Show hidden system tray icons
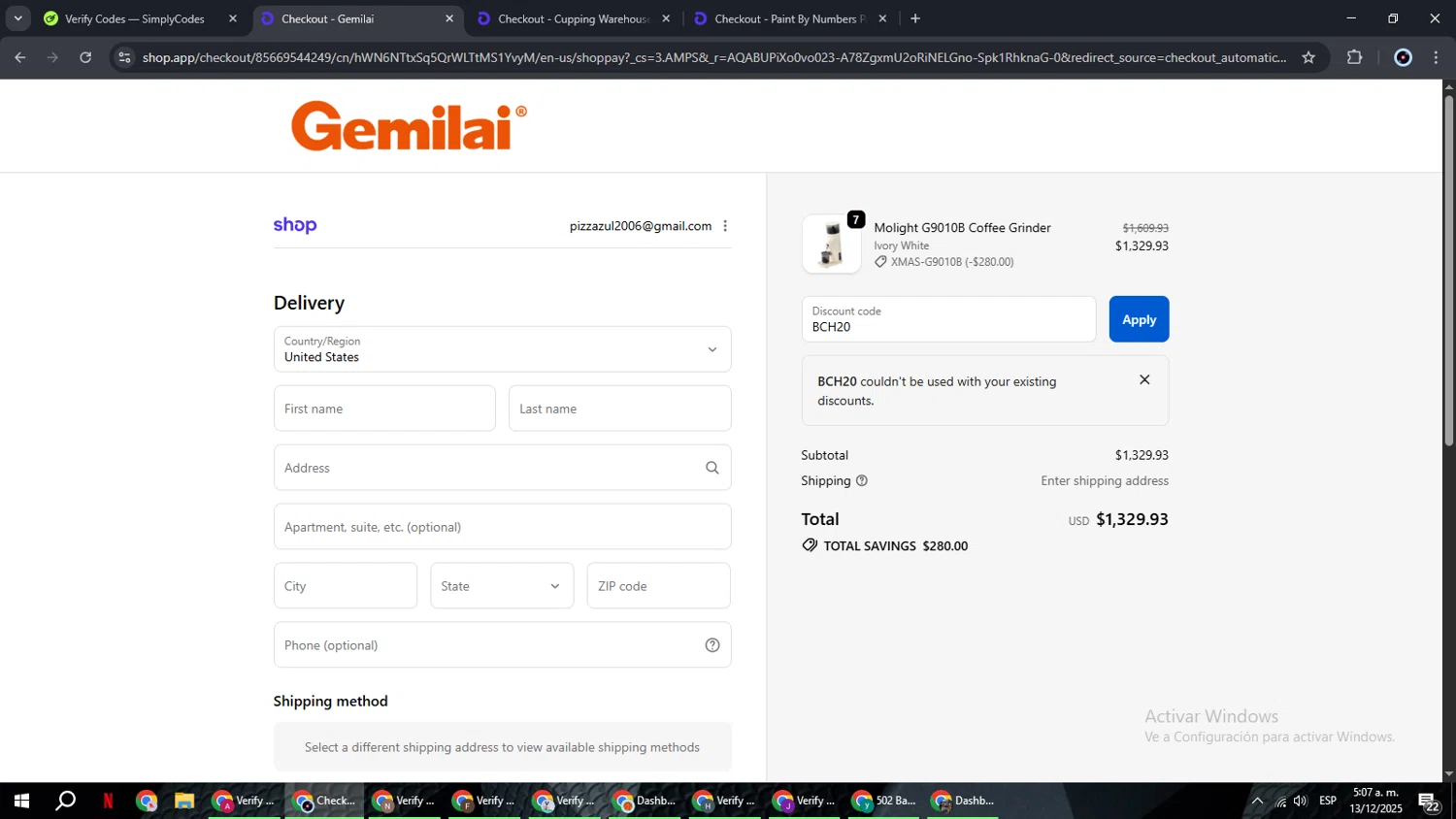 1257,801
